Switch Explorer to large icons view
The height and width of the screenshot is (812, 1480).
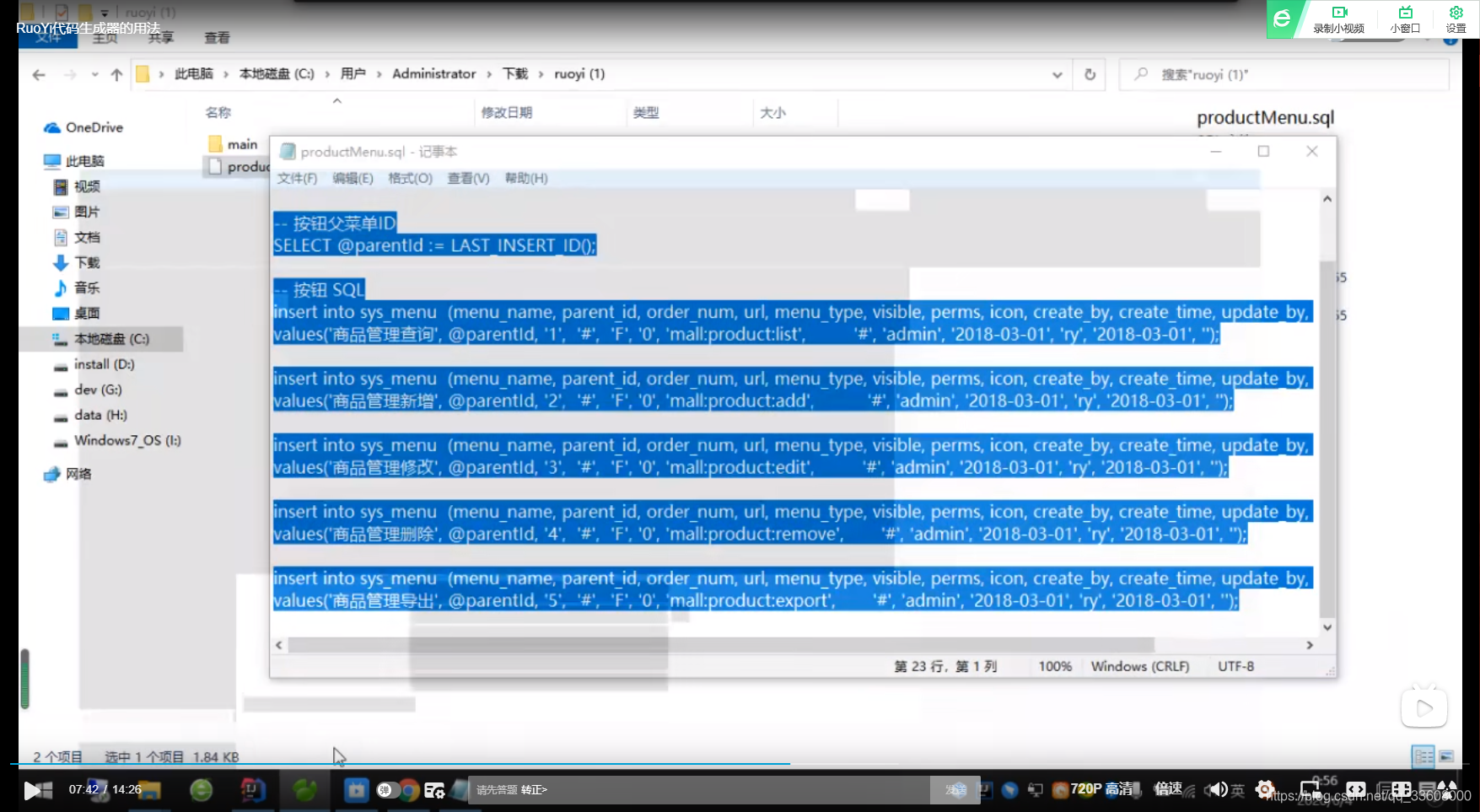1447,756
